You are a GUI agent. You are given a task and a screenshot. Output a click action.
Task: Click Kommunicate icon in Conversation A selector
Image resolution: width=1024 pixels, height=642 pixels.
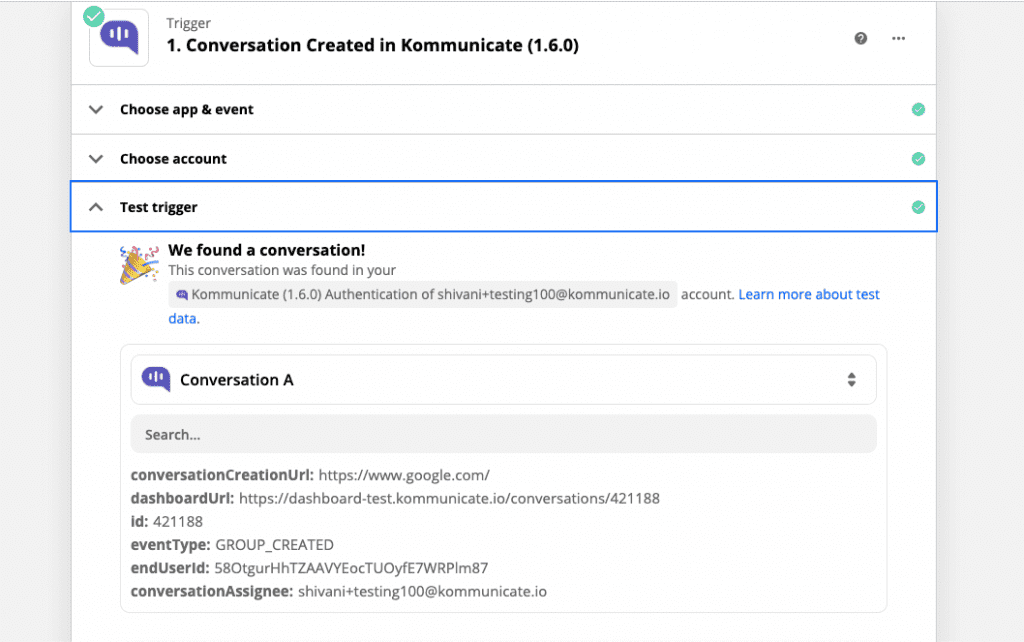coord(156,379)
